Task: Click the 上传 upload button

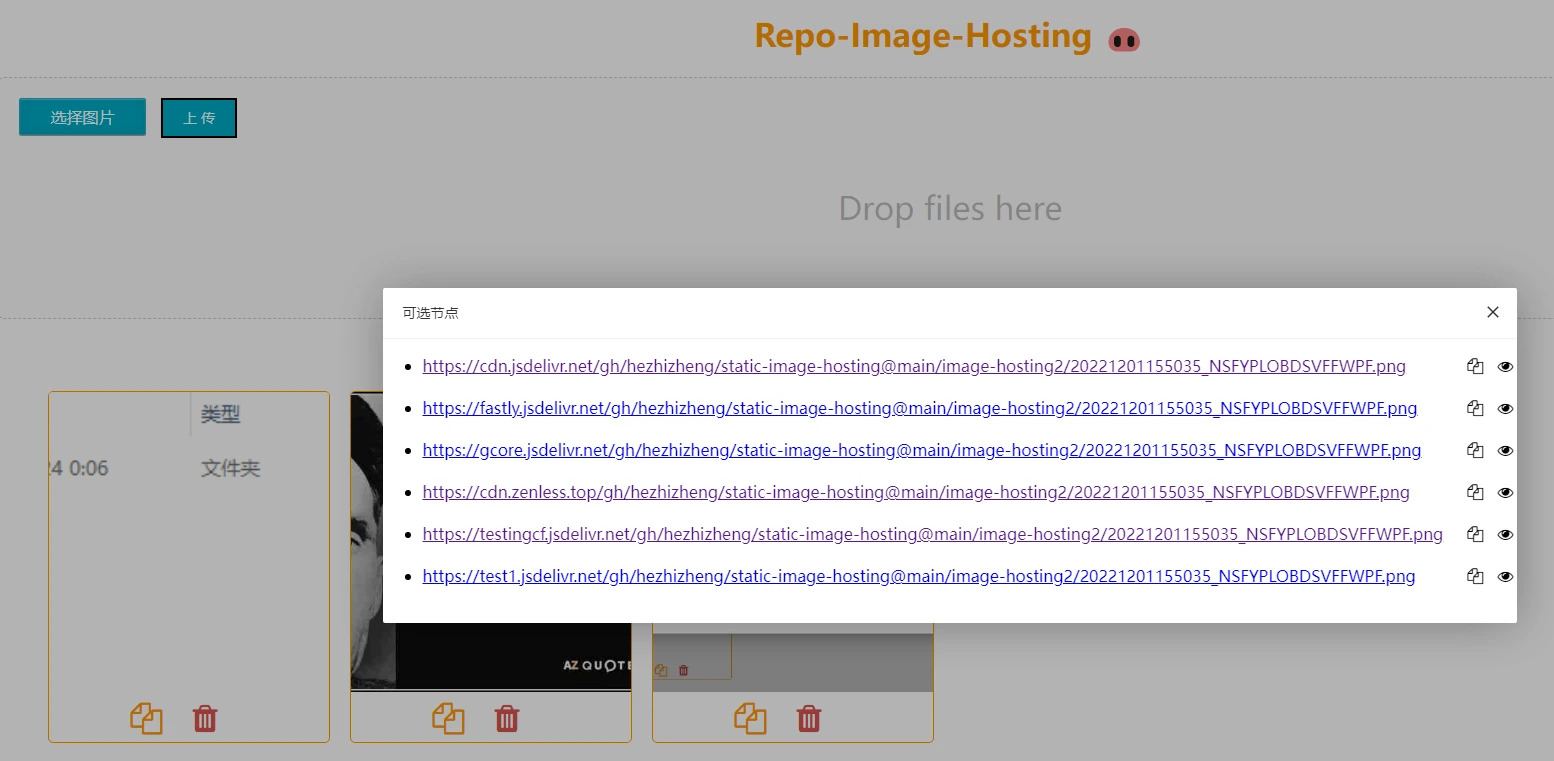Action: coord(199,118)
